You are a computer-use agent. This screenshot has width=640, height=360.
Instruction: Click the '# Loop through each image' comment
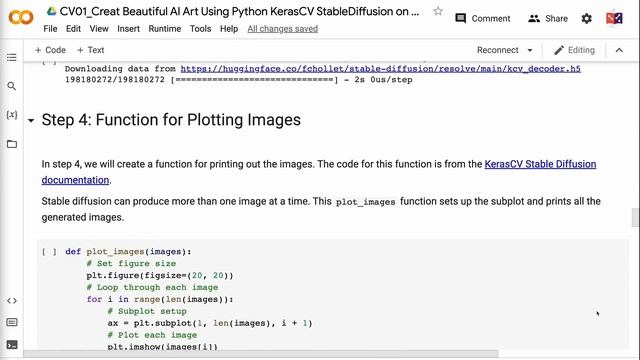pyautogui.click(x=152, y=287)
